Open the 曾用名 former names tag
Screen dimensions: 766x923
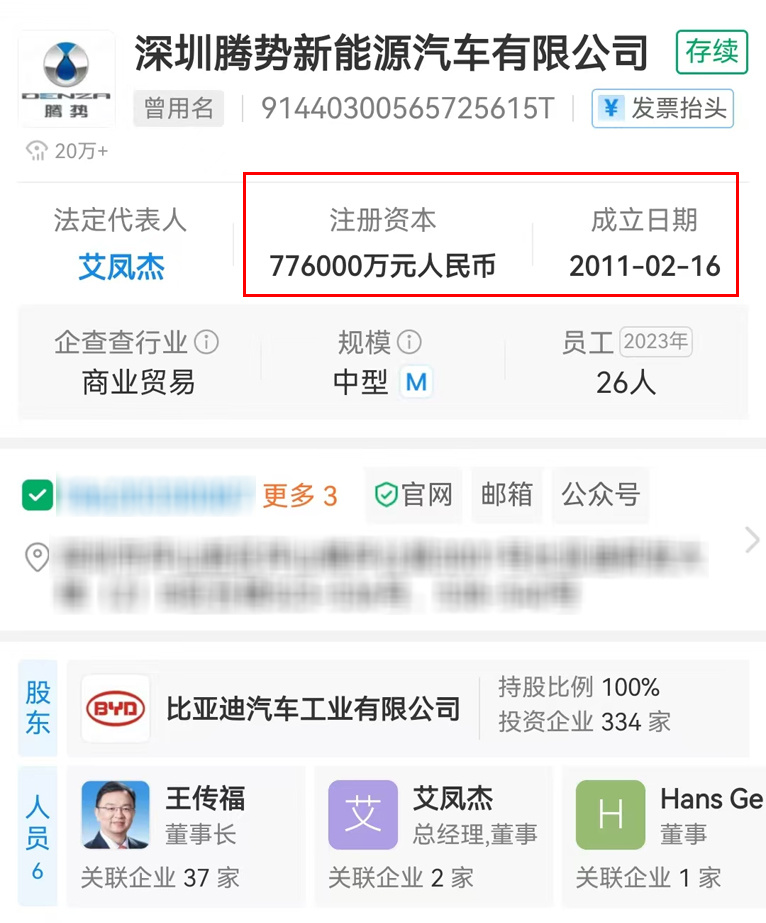[178, 108]
